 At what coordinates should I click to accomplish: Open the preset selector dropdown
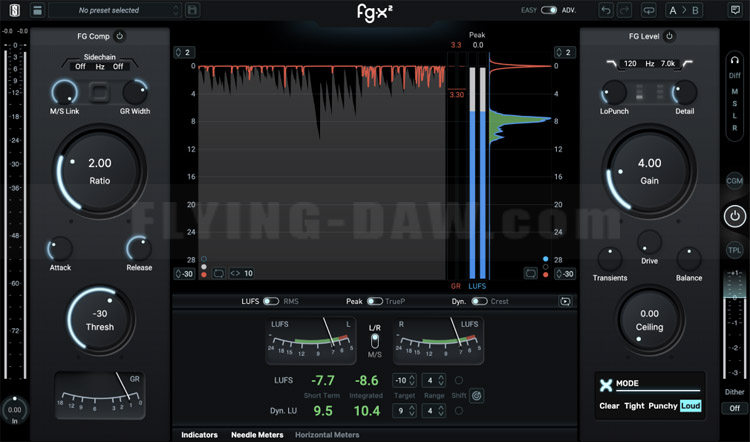(x=115, y=10)
